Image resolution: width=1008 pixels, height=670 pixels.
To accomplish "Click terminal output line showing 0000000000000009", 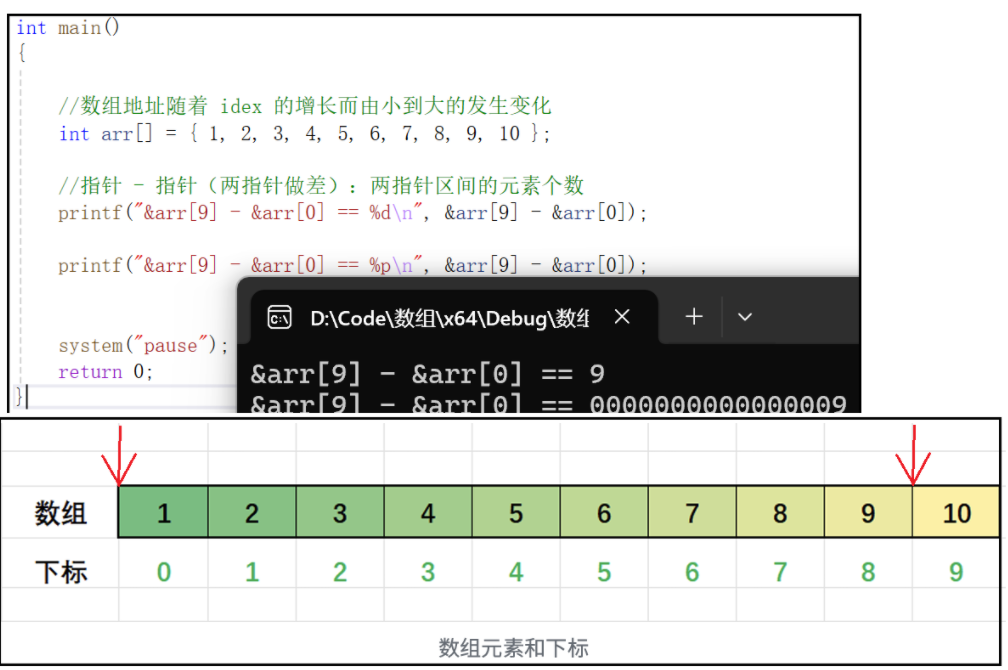I will click(548, 403).
